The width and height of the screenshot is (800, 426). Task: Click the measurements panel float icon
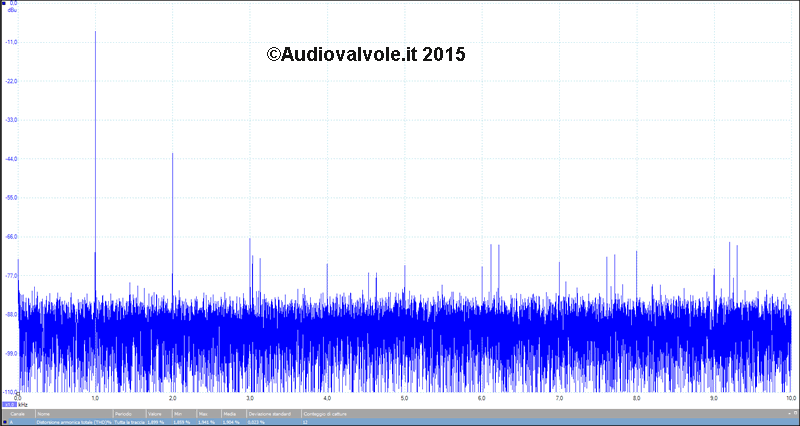tap(795, 413)
